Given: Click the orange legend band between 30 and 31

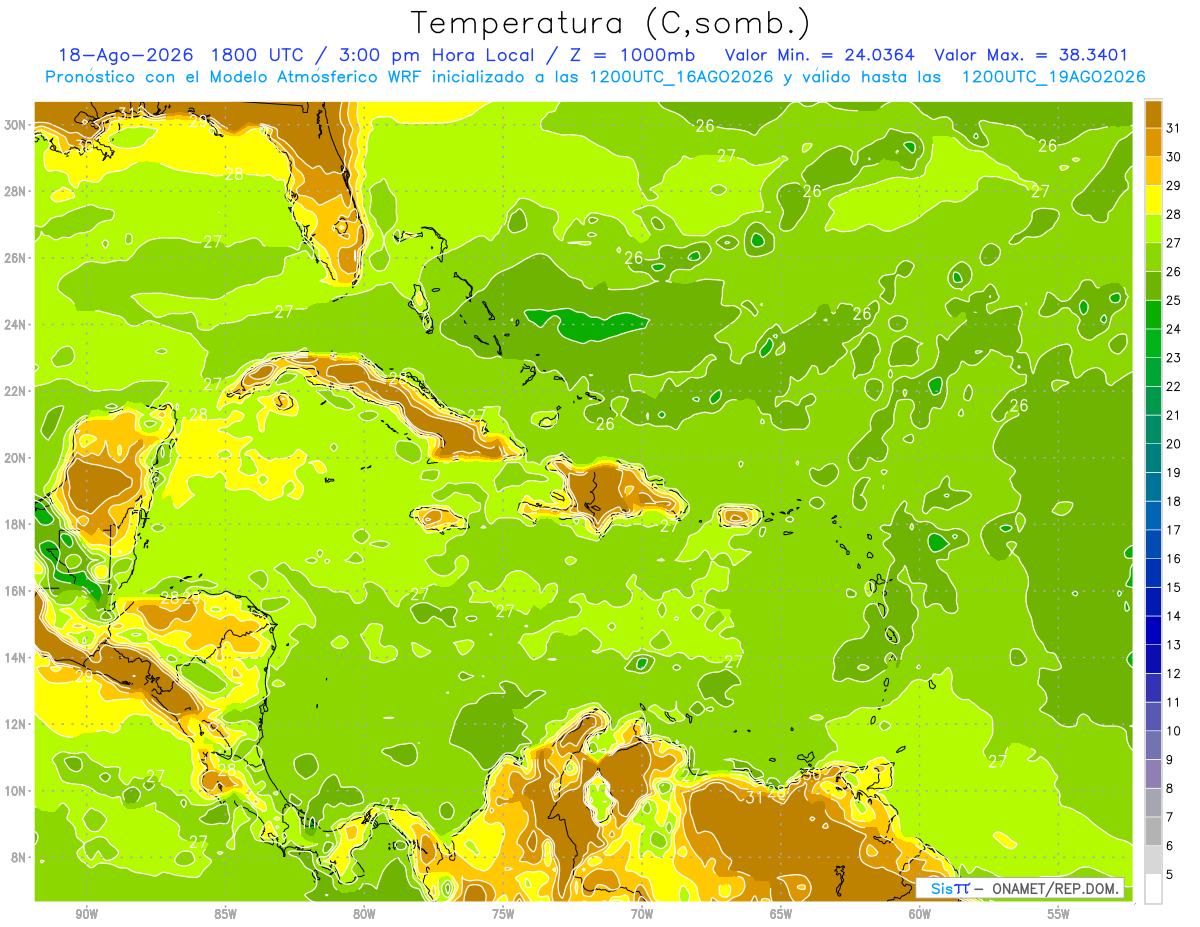Looking at the screenshot, I should (1153, 142).
